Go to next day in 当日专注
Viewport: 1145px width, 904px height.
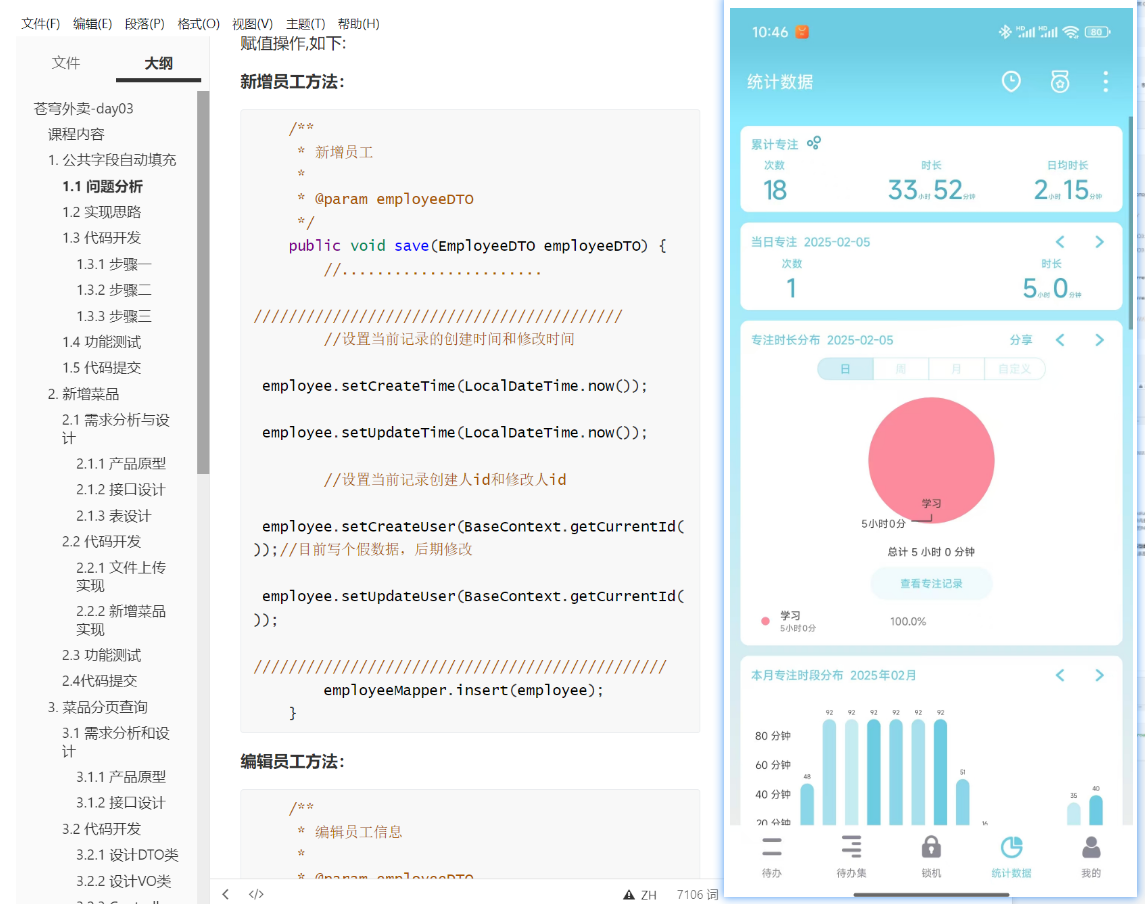pos(1099,242)
